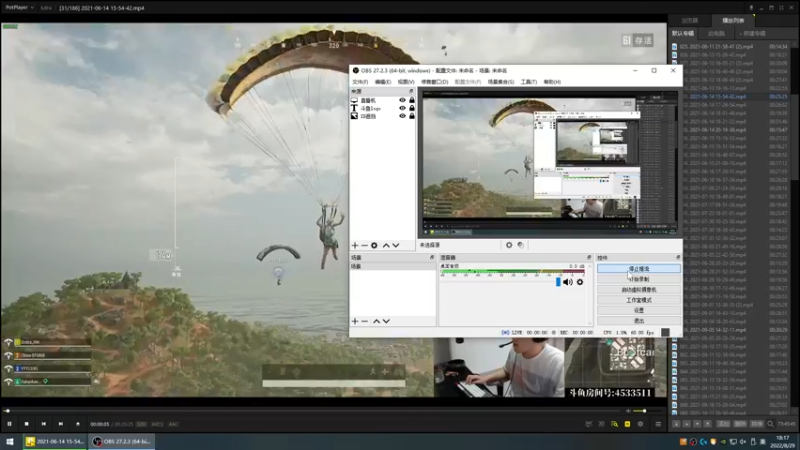Select the 场景 scene entry in the scenes list

click(x=392, y=266)
